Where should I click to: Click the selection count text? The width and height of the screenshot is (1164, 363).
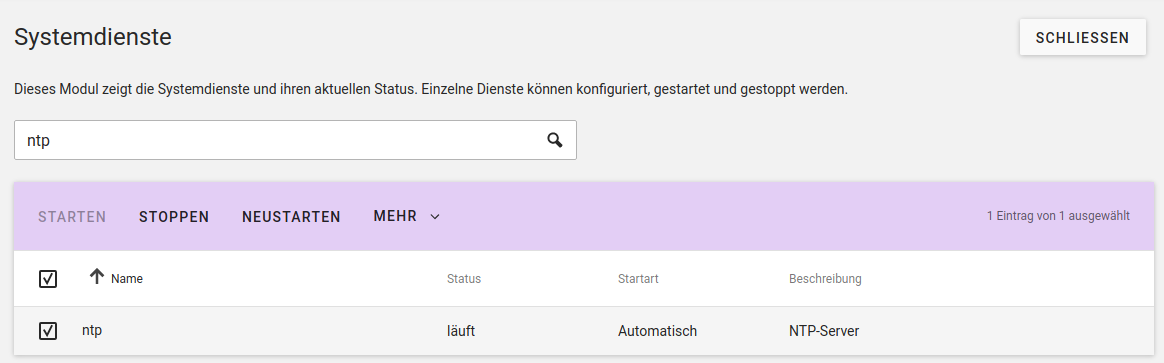[x=1059, y=217]
